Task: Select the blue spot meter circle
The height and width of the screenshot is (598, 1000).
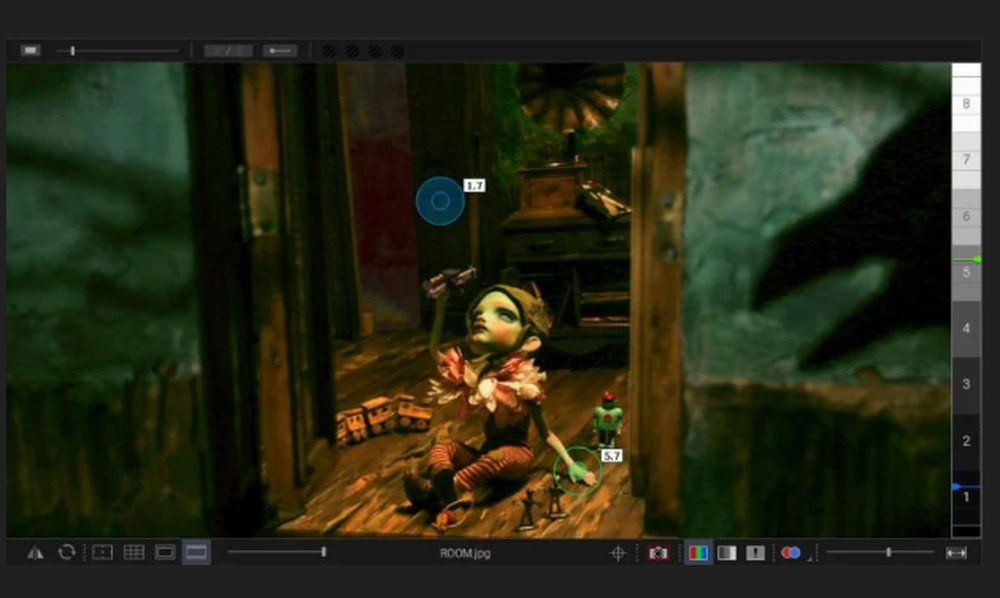Action: click(440, 201)
